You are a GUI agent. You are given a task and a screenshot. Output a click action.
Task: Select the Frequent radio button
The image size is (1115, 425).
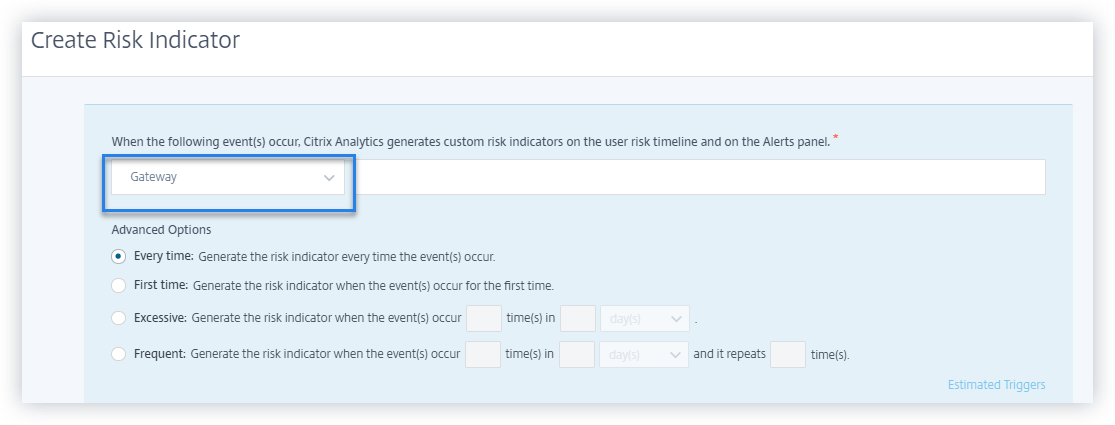pyautogui.click(x=119, y=353)
